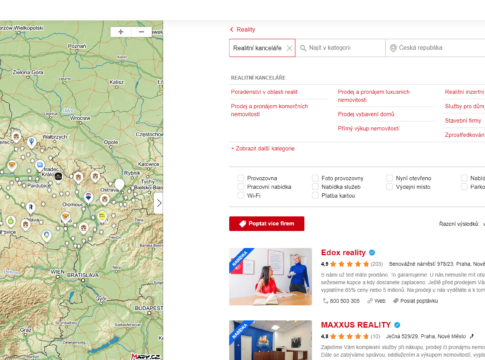The height and width of the screenshot is (360, 485).
Task: Open the Edox reality listing thumbnail
Action: pyautogui.click(x=270, y=277)
